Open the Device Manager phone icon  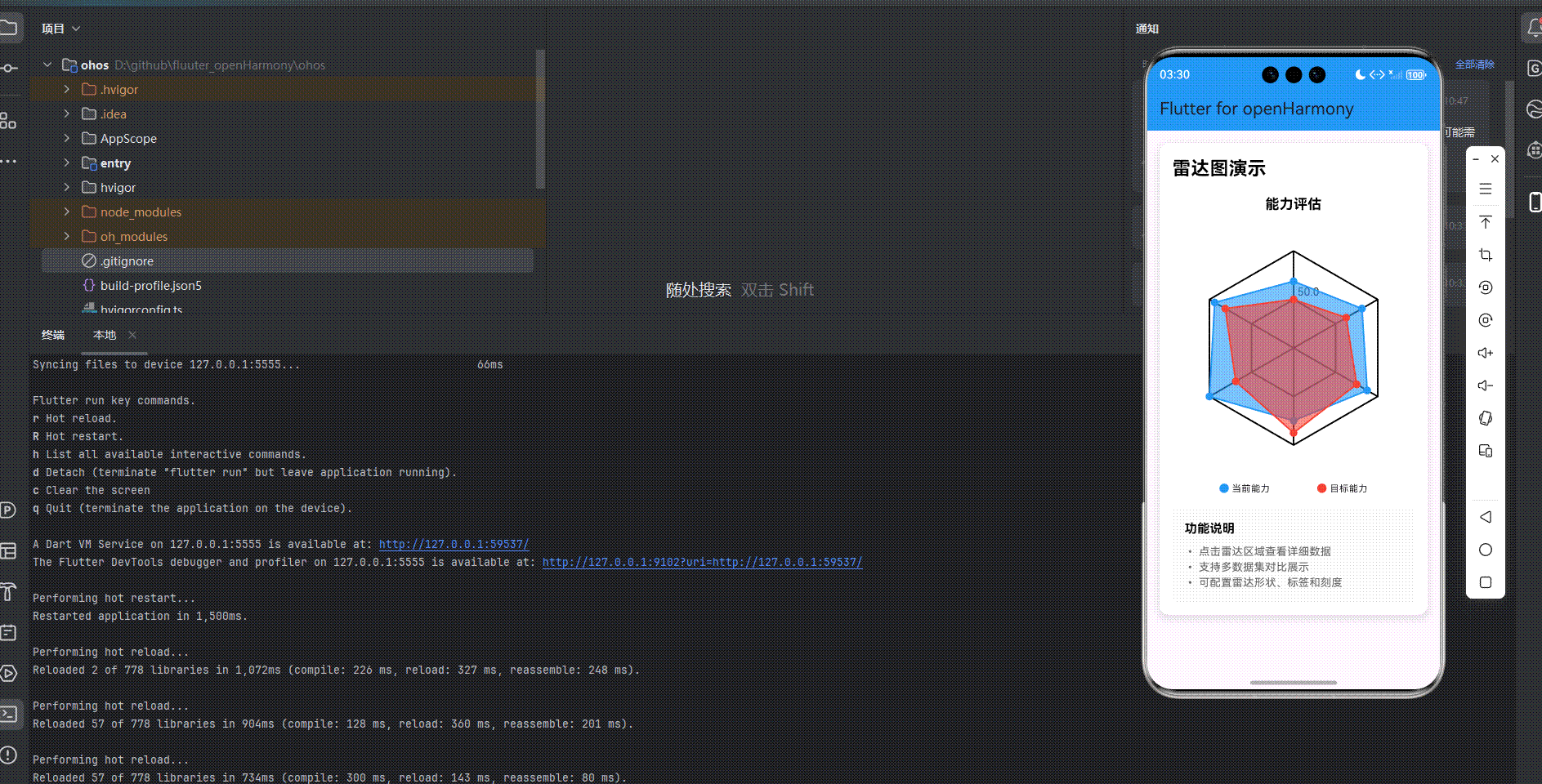1535,202
